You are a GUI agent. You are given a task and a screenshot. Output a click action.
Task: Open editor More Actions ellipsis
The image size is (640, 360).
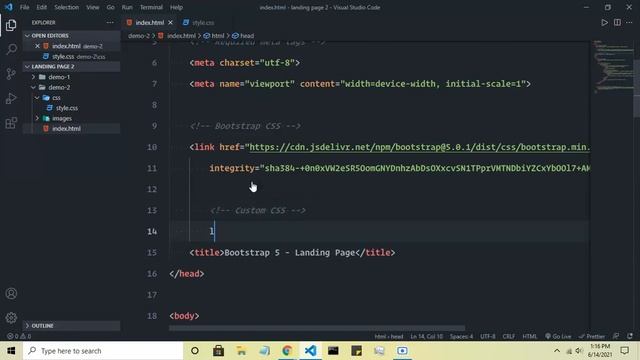click(629, 22)
